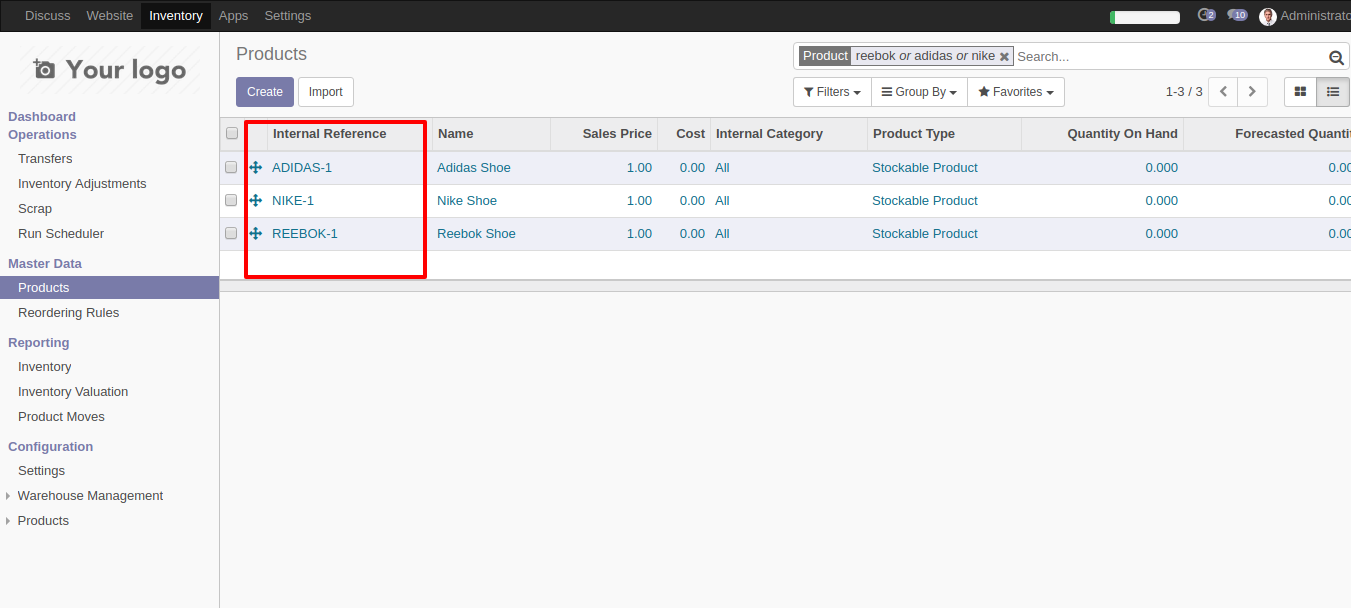Select the NIKE-1 row checkbox
1351x608 pixels.
(232, 200)
